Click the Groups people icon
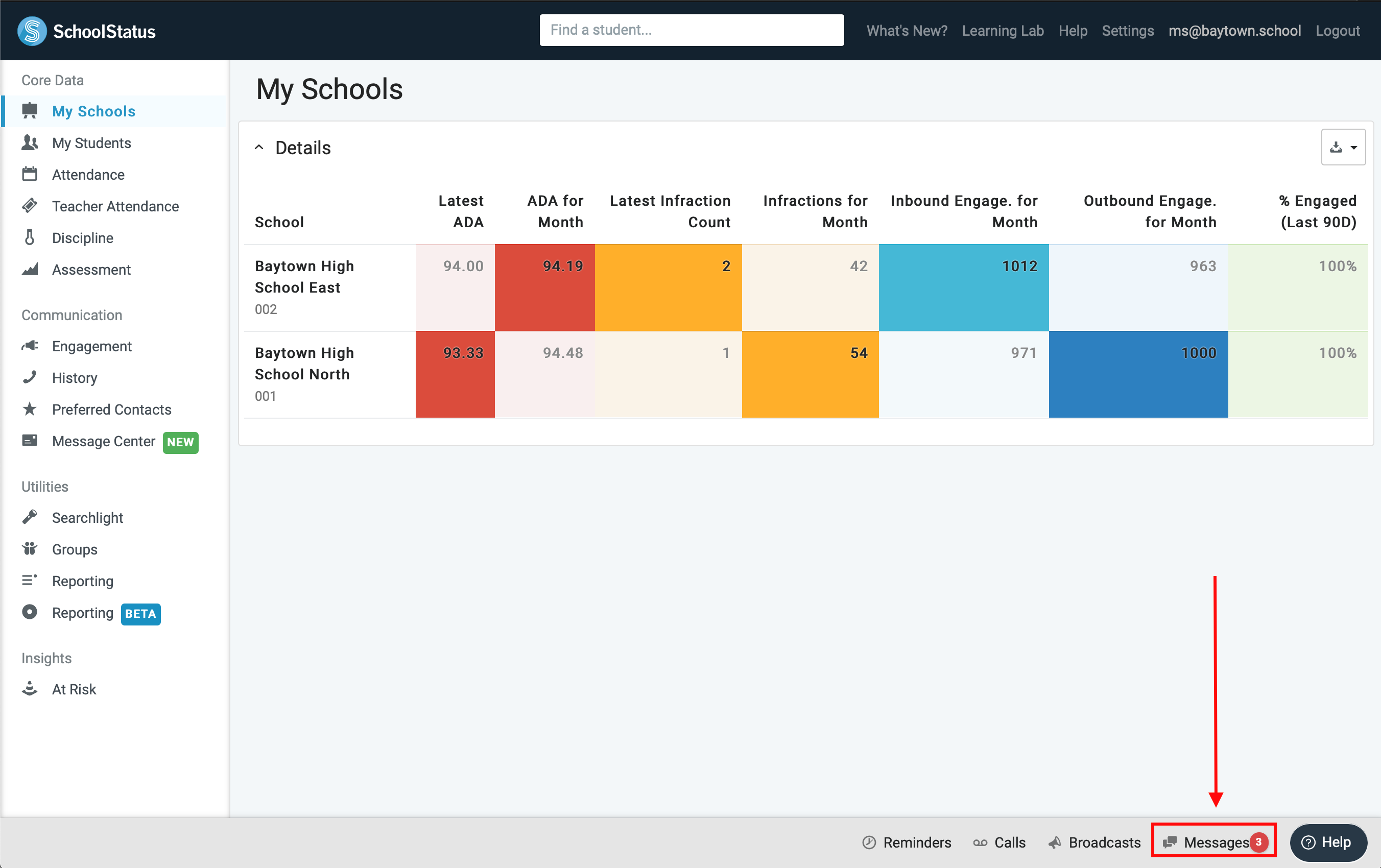The height and width of the screenshot is (868, 1381). (x=30, y=549)
